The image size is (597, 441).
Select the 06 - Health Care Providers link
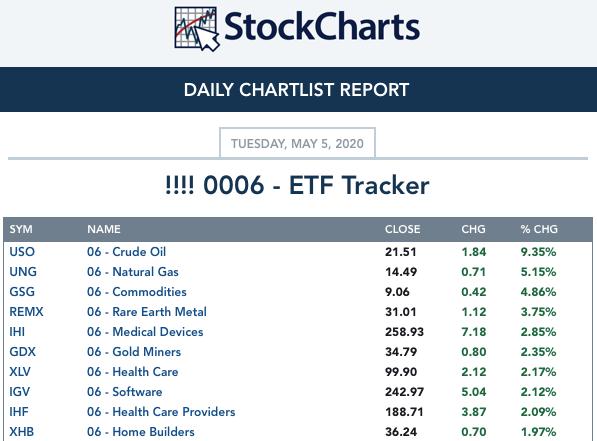pyautogui.click(x=161, y=412)
